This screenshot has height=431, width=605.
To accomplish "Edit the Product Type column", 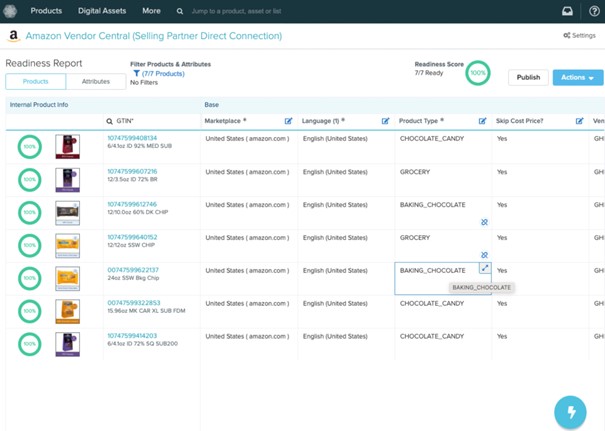I will (x=482, y=121).
